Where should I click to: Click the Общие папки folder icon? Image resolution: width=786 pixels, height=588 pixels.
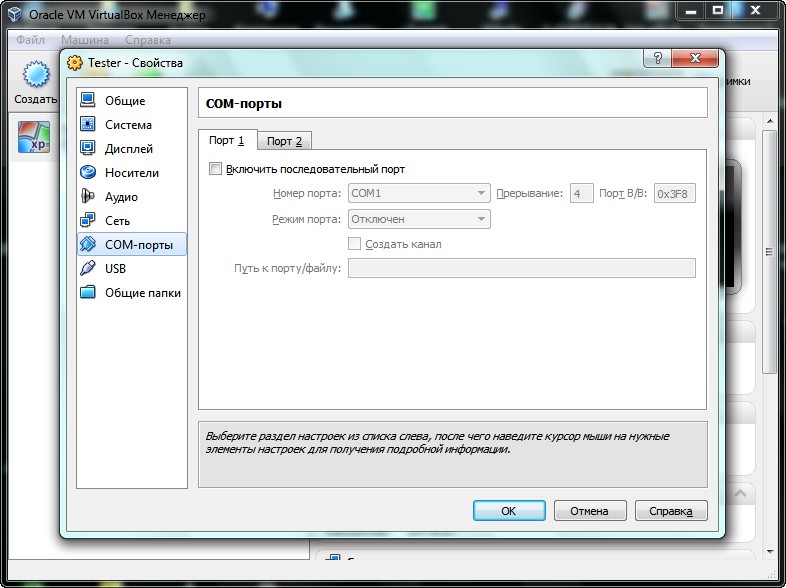88,292
